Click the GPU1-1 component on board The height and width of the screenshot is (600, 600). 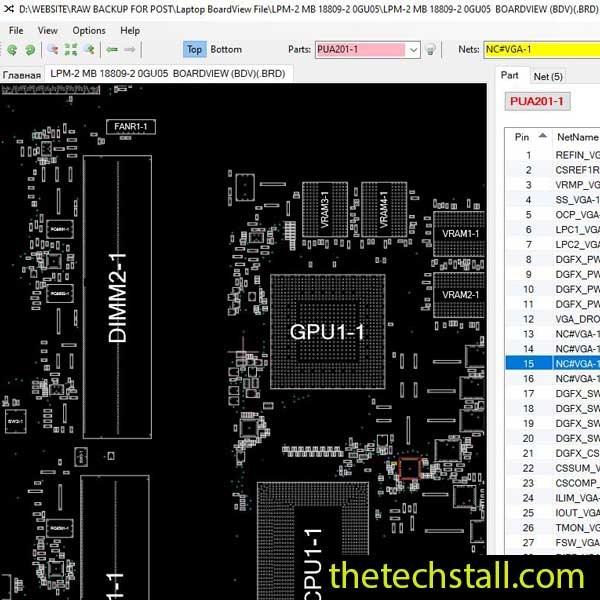pyautogui.click(x=328, y=331)
